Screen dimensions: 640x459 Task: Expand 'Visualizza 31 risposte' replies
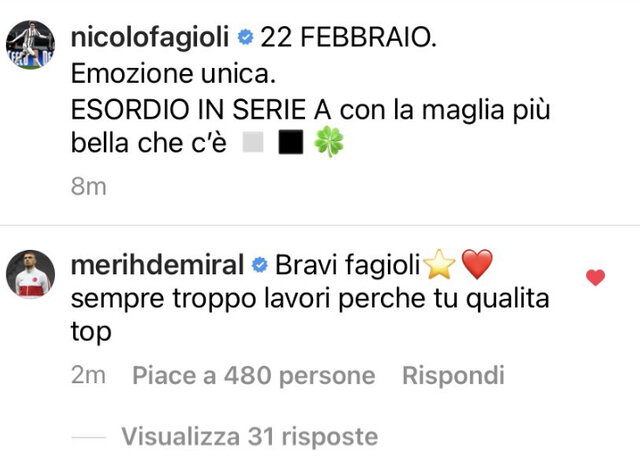250,437
